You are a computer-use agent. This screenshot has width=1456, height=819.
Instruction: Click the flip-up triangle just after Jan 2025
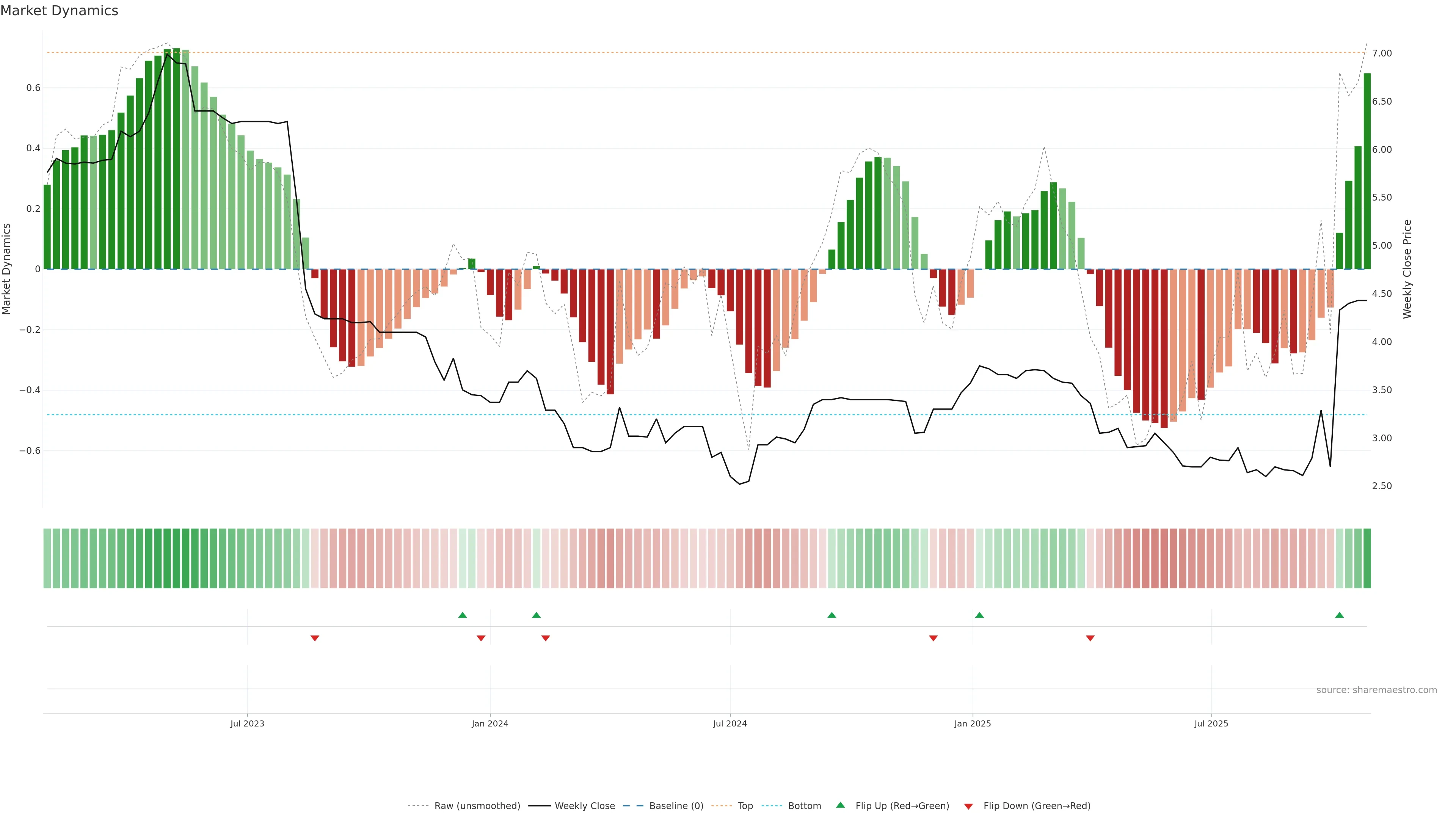(x=979, y=615)
